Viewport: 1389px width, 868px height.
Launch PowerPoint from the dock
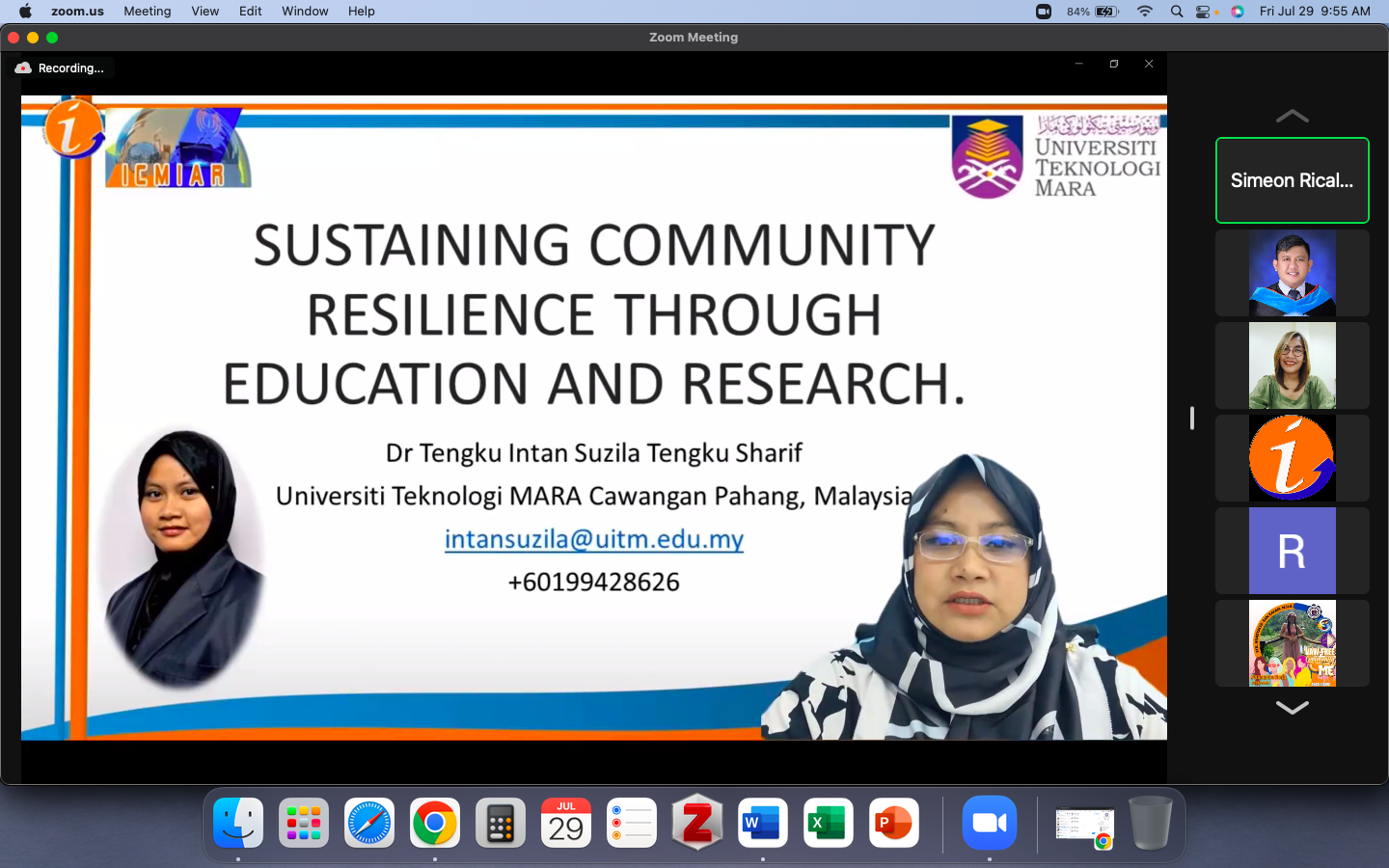pyautogui.click(x=893, y=823)
